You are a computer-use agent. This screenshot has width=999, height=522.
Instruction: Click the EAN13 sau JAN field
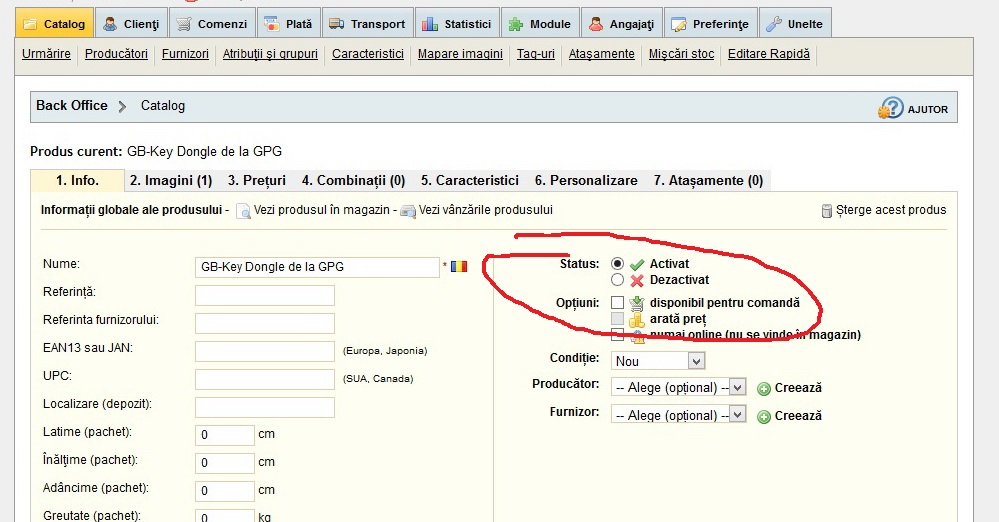tap(265, 351)
